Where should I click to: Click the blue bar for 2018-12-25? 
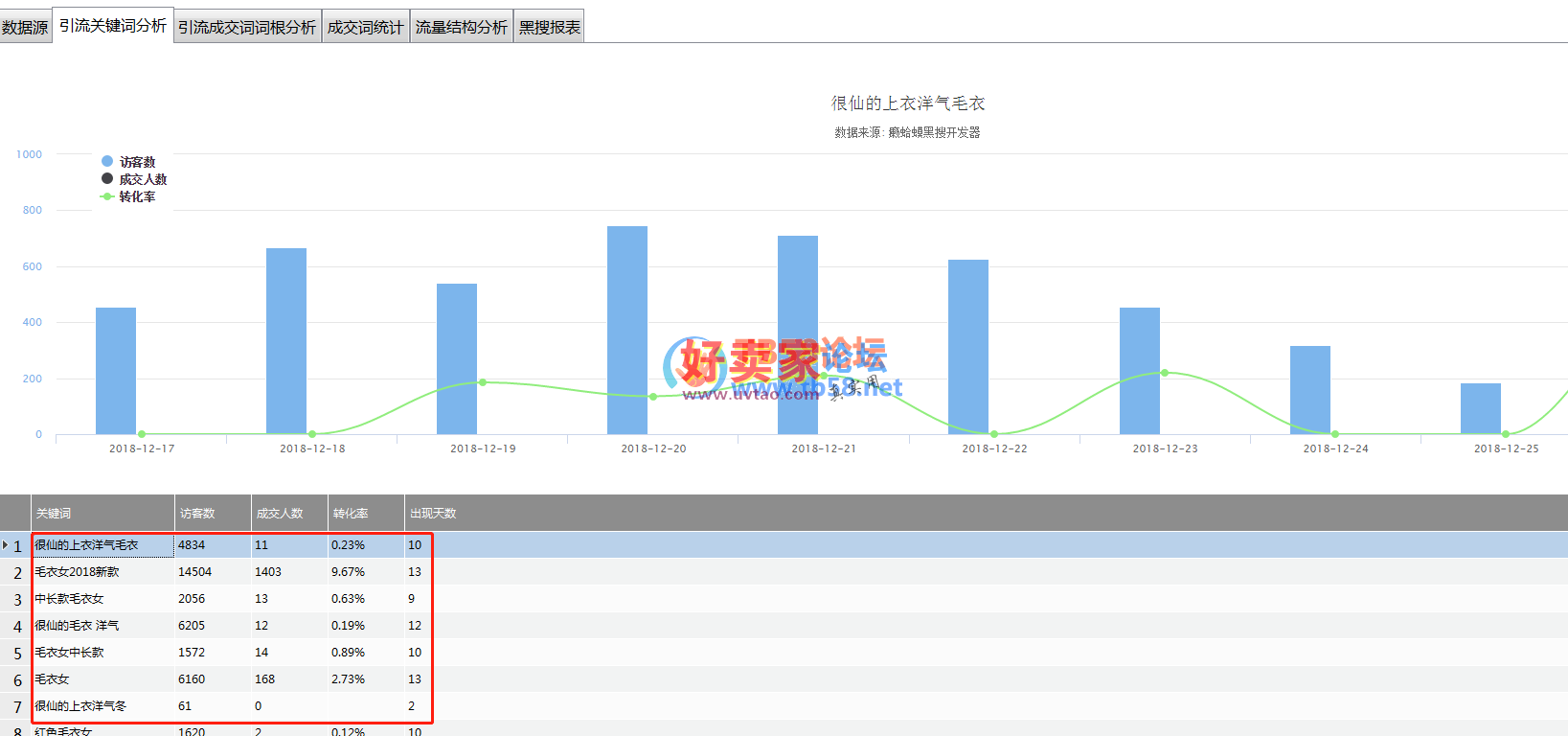click(x=1480, y=409)
